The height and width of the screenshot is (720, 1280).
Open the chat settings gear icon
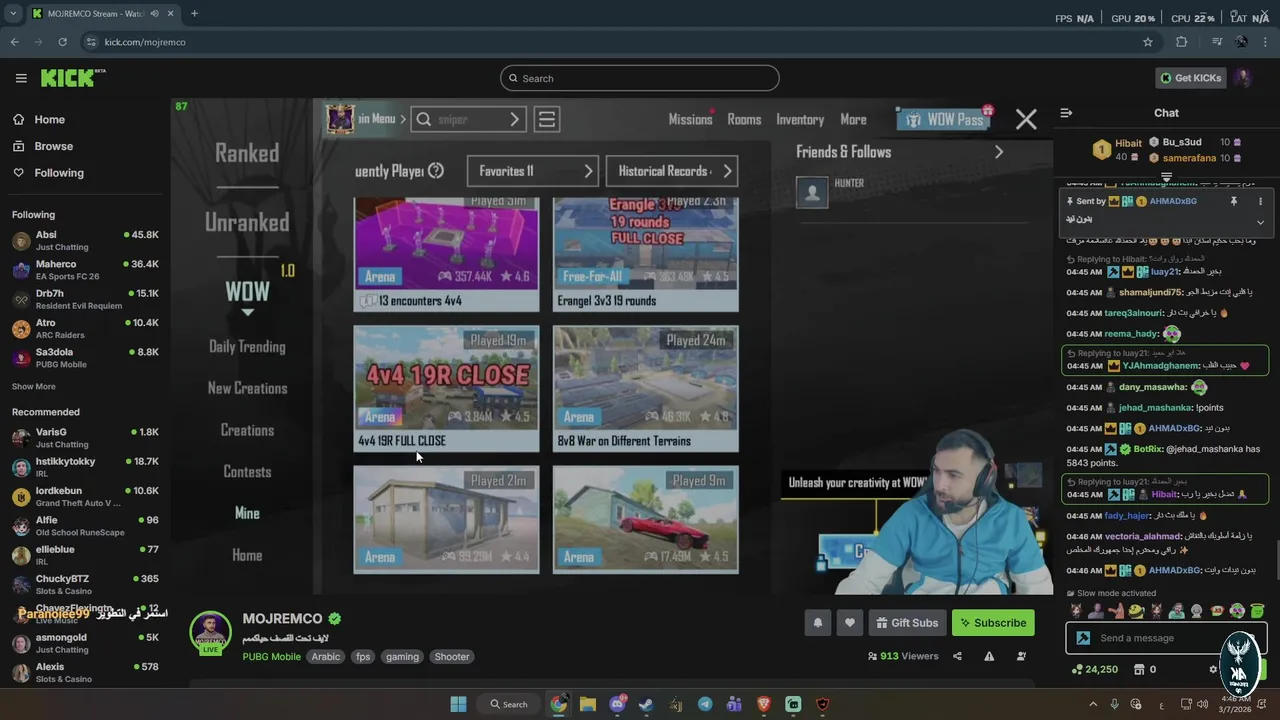coord(1213,670)
